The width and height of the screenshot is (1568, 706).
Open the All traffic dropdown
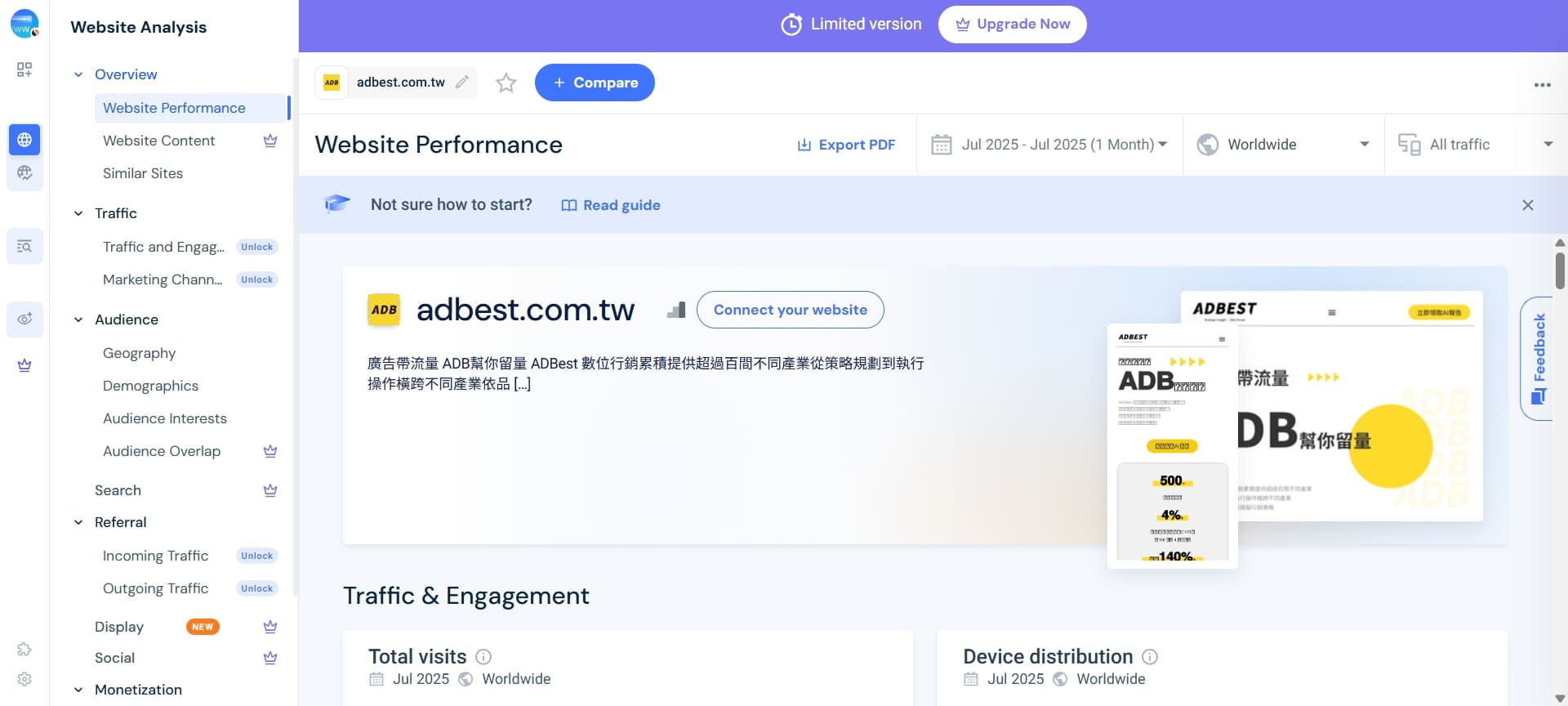pos(1476,145)
